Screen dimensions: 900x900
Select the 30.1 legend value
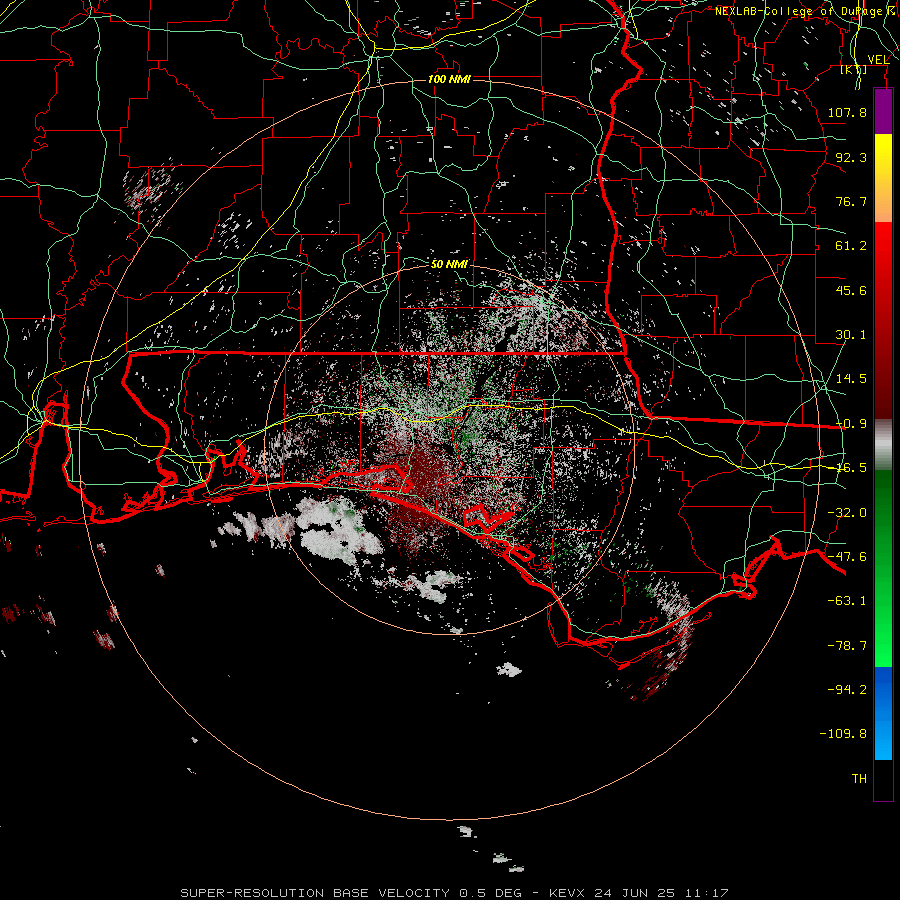coord(851,335)
